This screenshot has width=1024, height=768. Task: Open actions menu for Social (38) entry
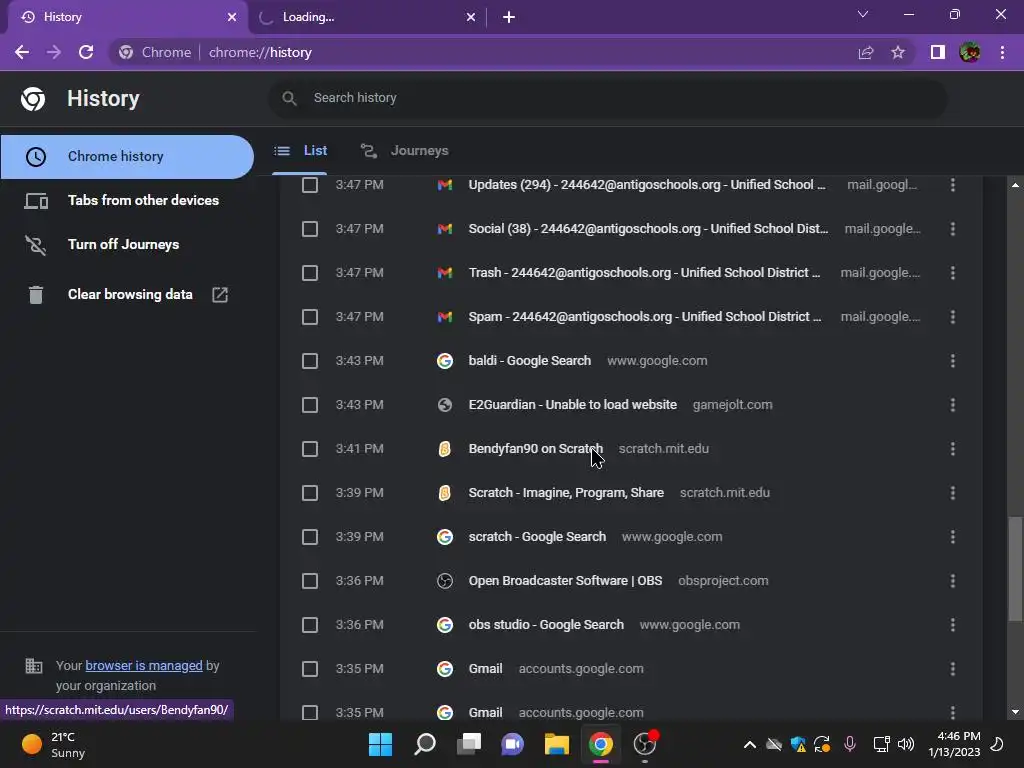coord(953,229)
